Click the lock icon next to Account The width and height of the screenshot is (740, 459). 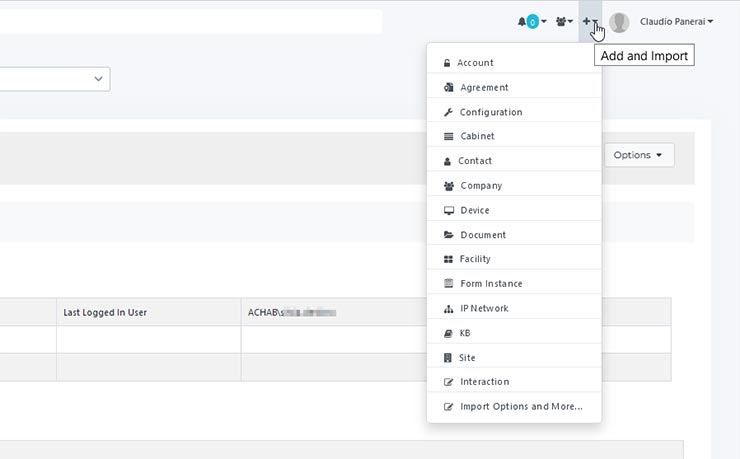[447, 63]
